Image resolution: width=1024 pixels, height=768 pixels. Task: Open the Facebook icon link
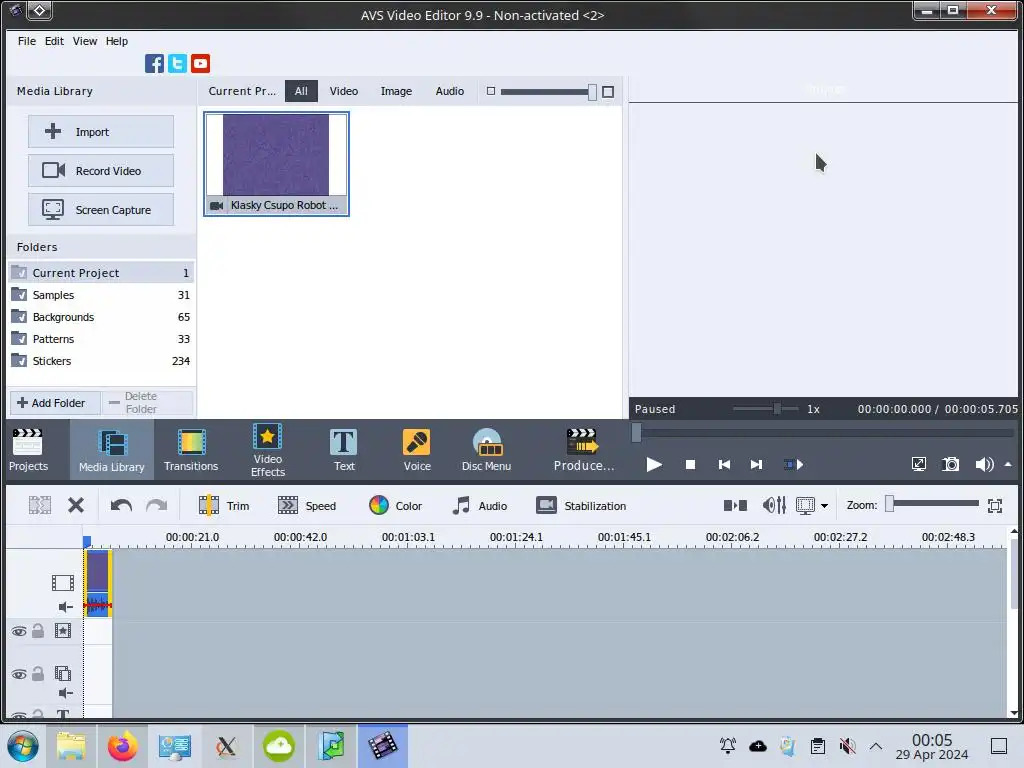(154, 63)
